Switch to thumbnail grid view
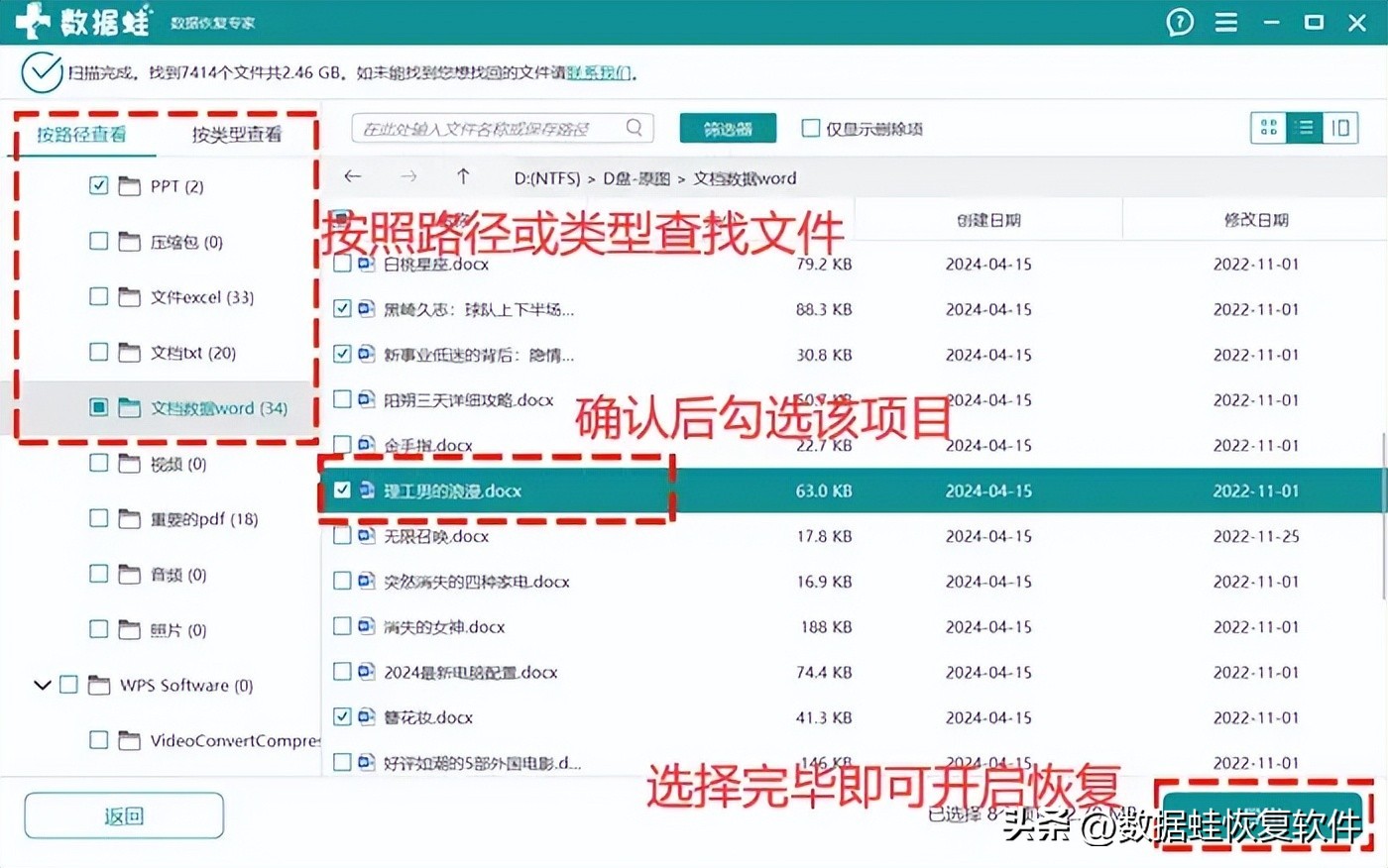The image size is (1388, 868). click(1269, 127)
